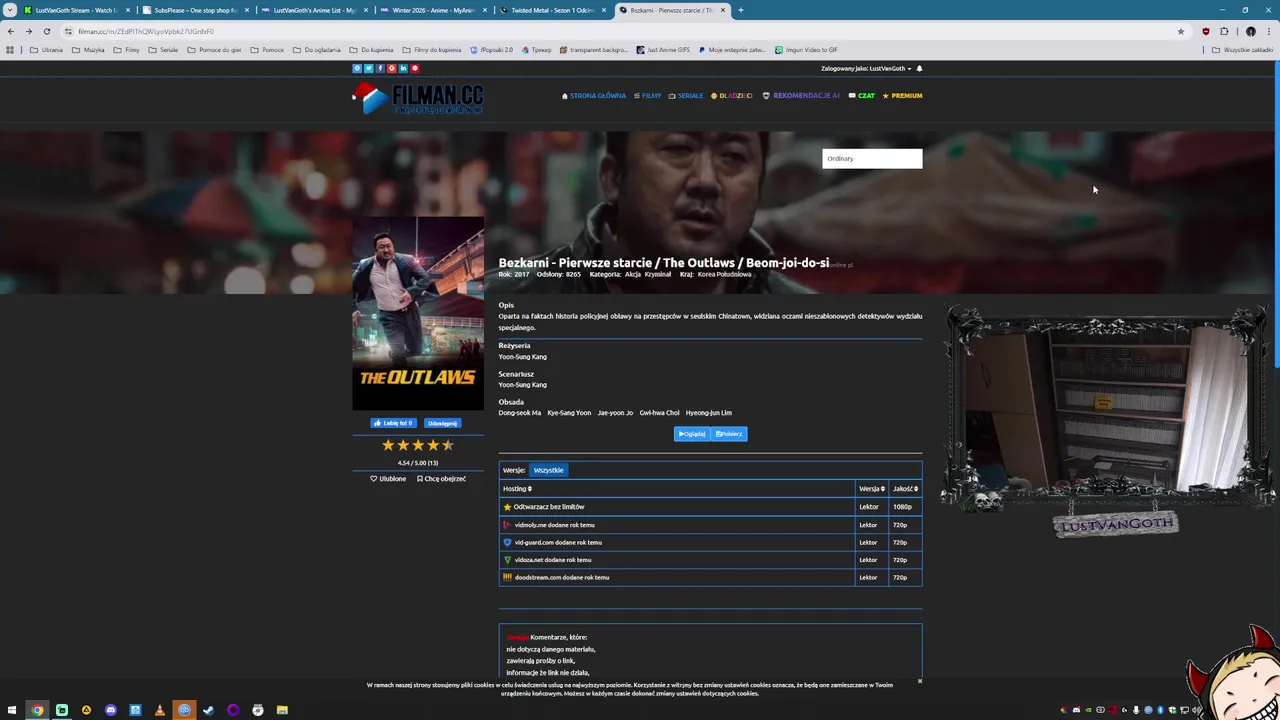Rate the movie with first star
This screenshot has height=720, width=1280.
tap(388, 445)
